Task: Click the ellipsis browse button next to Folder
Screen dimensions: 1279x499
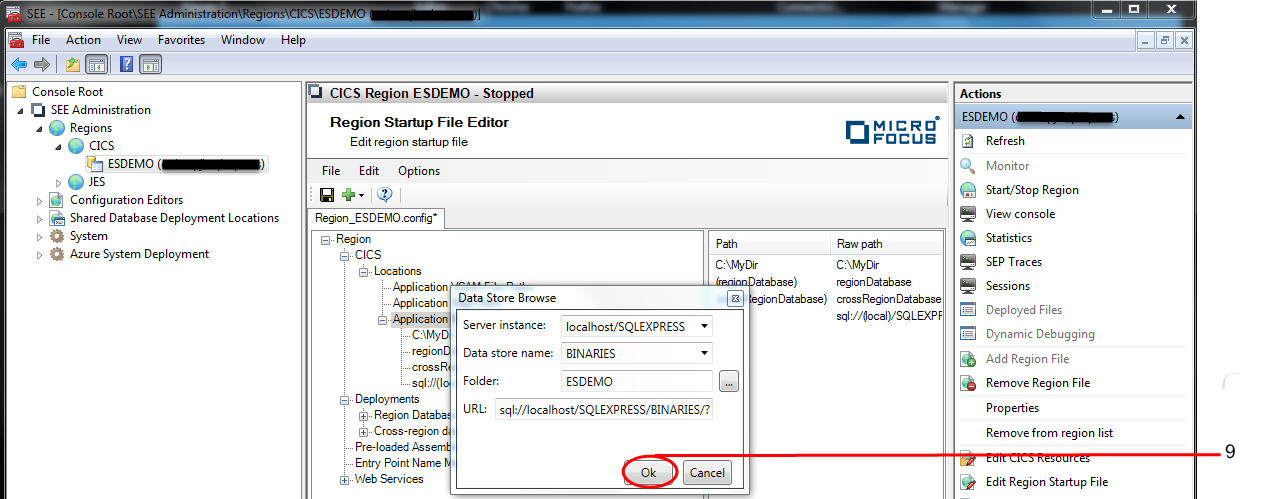Action: click(729, 381)
